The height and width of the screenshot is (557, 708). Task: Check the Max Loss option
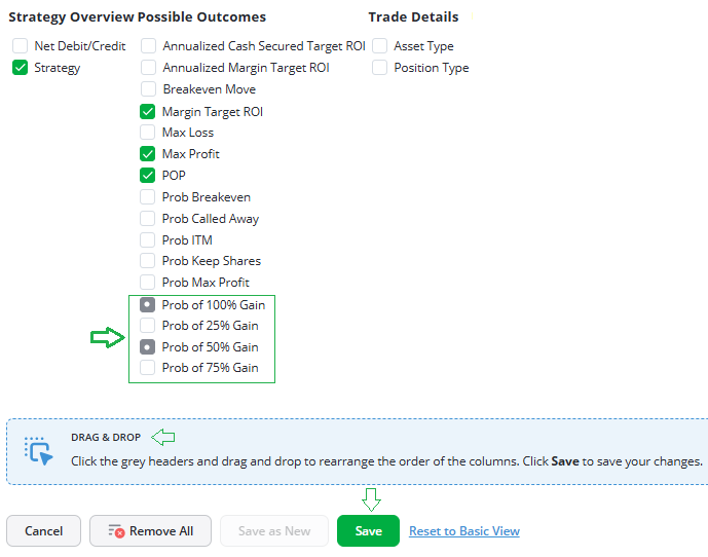[148, 132]
